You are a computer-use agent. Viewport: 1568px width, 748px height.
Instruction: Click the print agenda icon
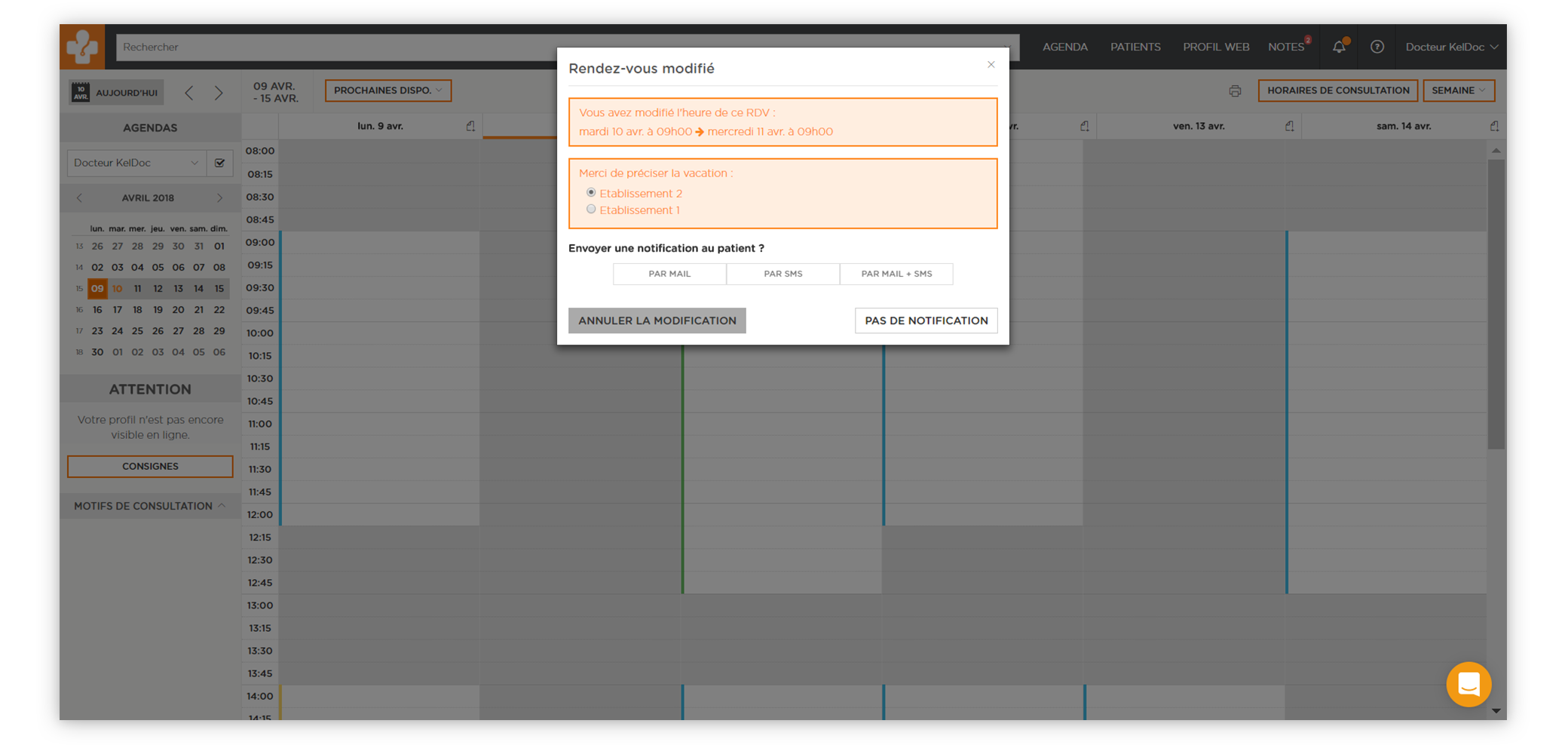tap(1235, 91)
